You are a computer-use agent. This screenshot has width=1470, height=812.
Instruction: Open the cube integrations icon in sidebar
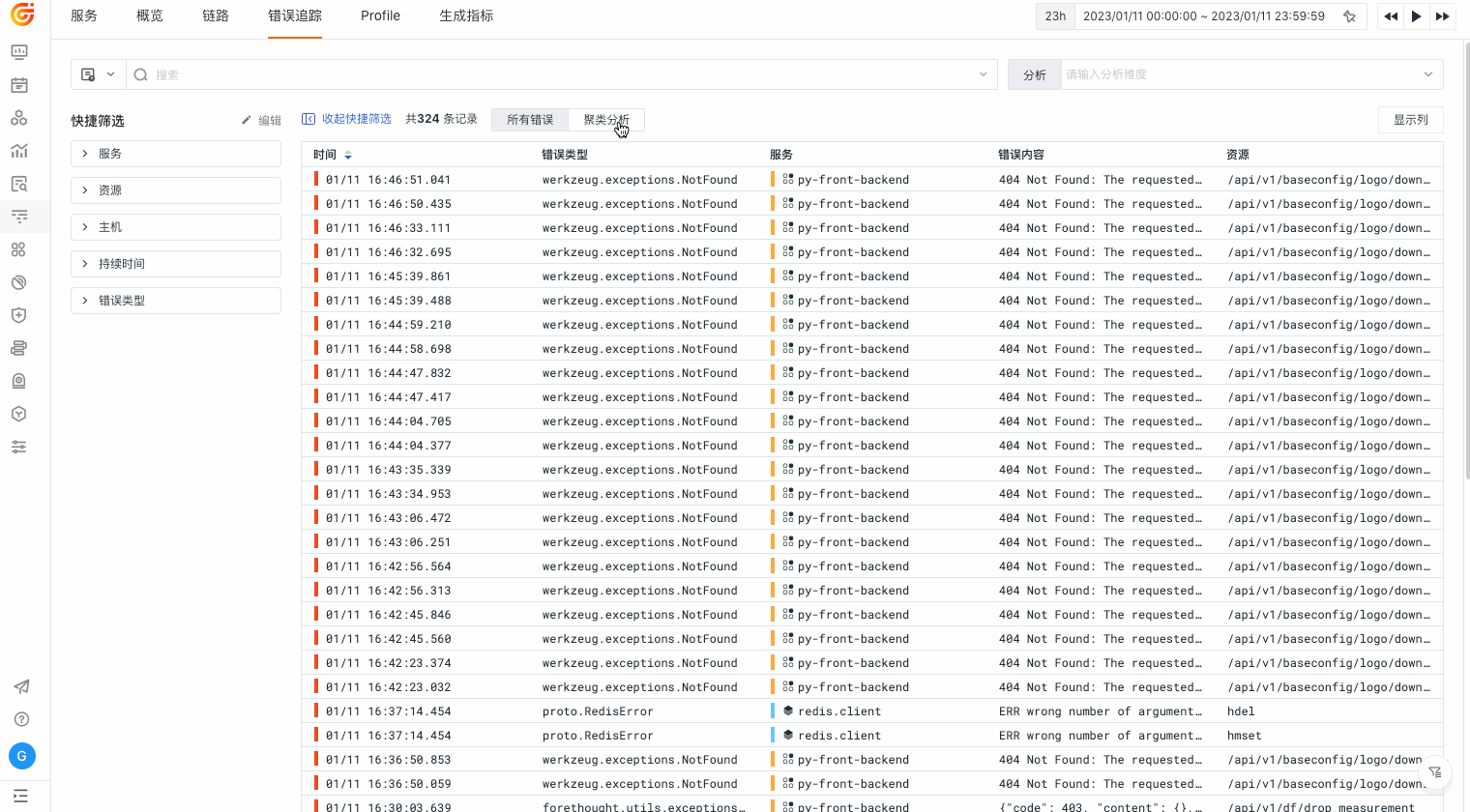[x=19, y=414]
